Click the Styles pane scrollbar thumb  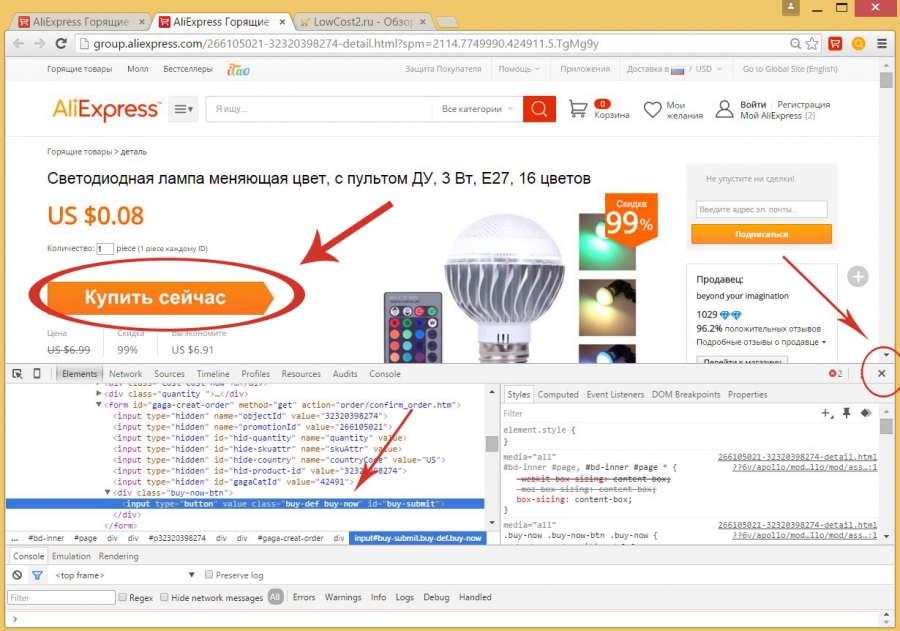point(886,426)
